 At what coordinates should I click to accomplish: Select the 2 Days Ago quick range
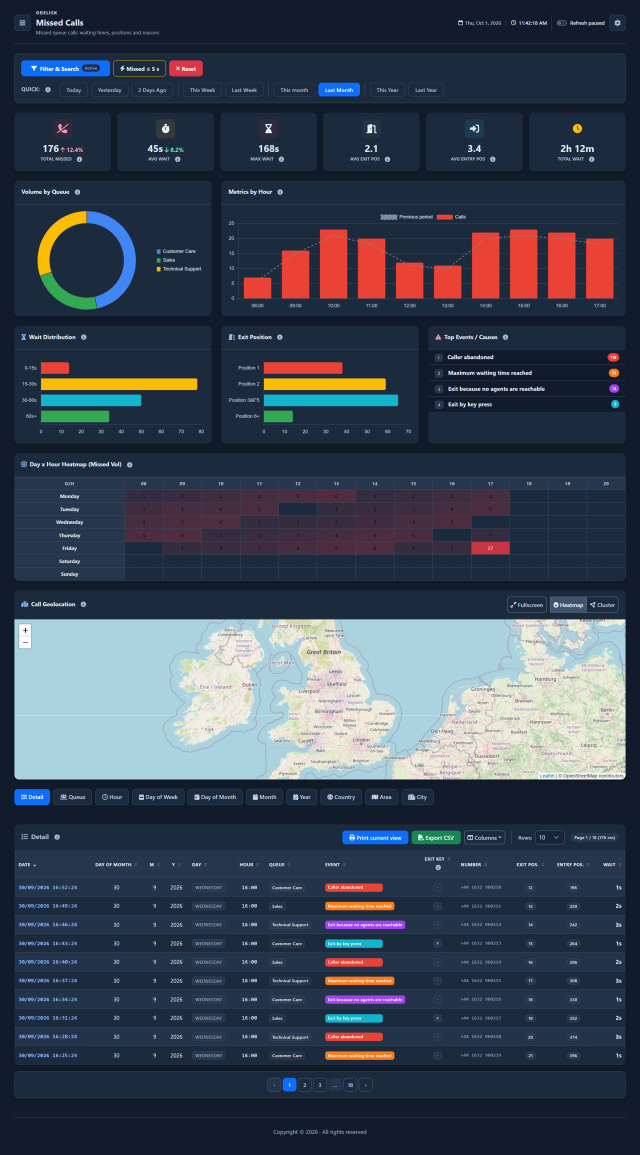(153, 90)
